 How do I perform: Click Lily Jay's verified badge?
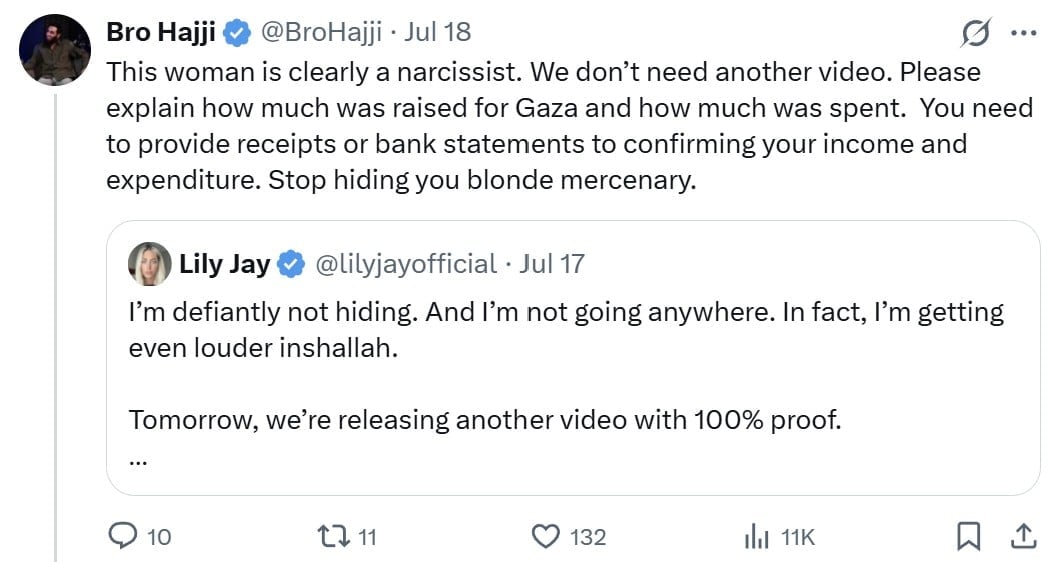click(x=291, y=264)
